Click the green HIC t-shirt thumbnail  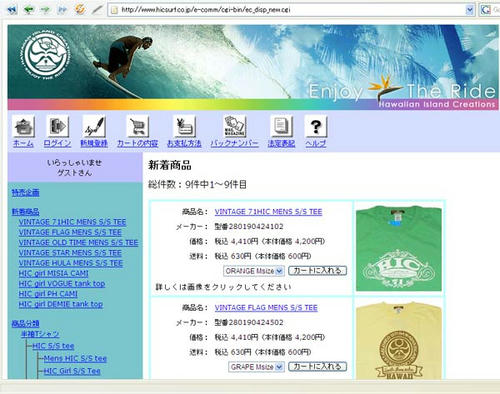click(x=399, y=248)
